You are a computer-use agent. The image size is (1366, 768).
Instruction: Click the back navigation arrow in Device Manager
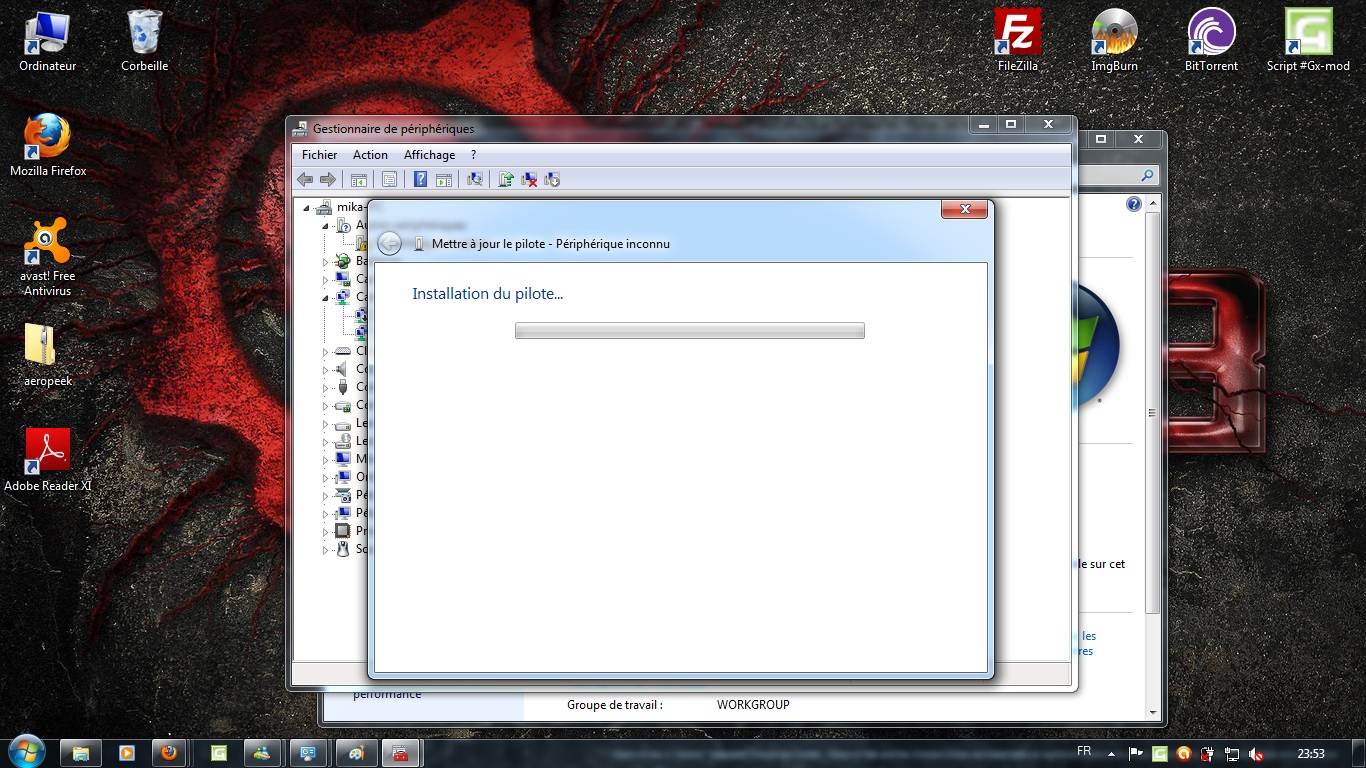[x=305, y=179]
